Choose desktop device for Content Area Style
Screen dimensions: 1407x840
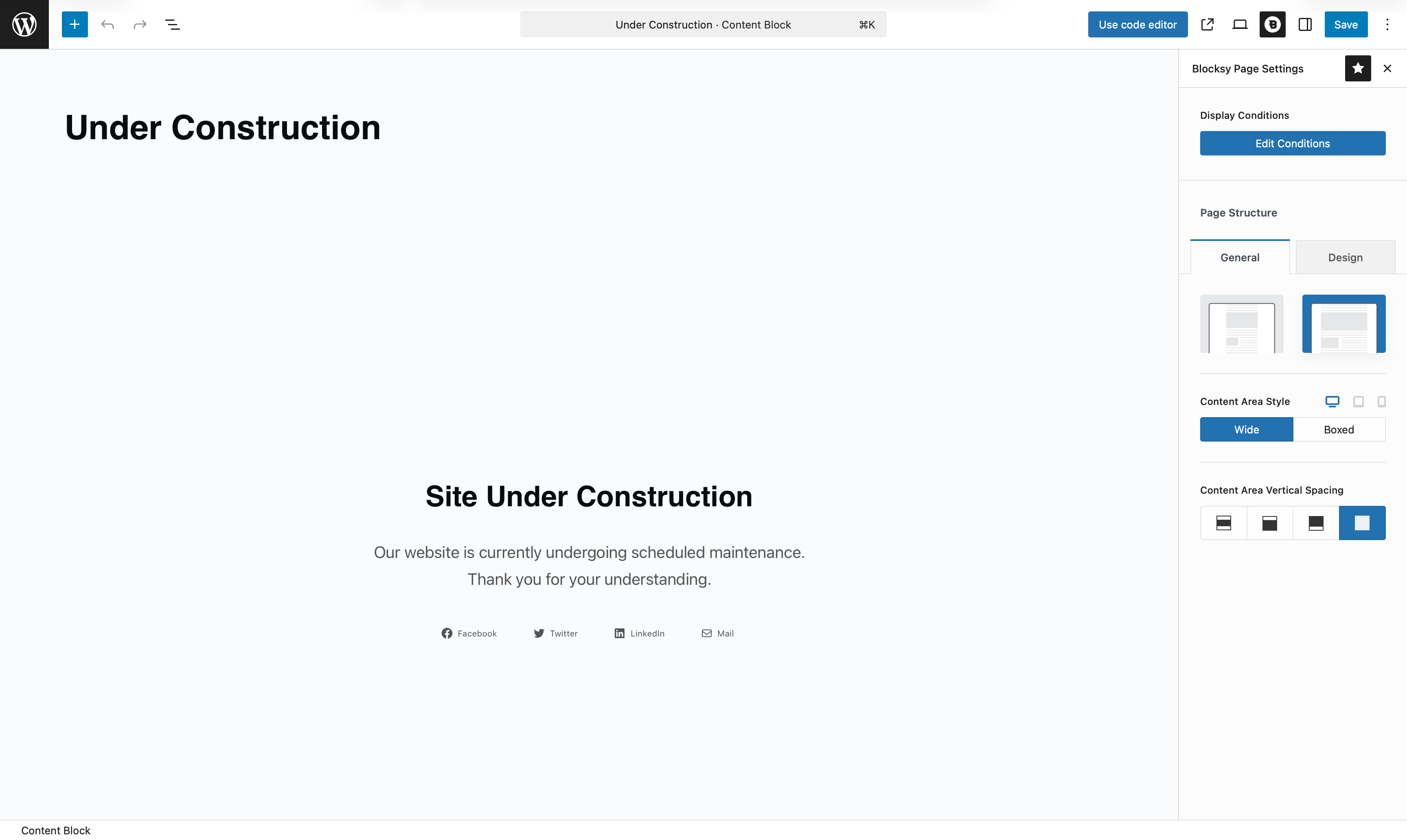1332,401
